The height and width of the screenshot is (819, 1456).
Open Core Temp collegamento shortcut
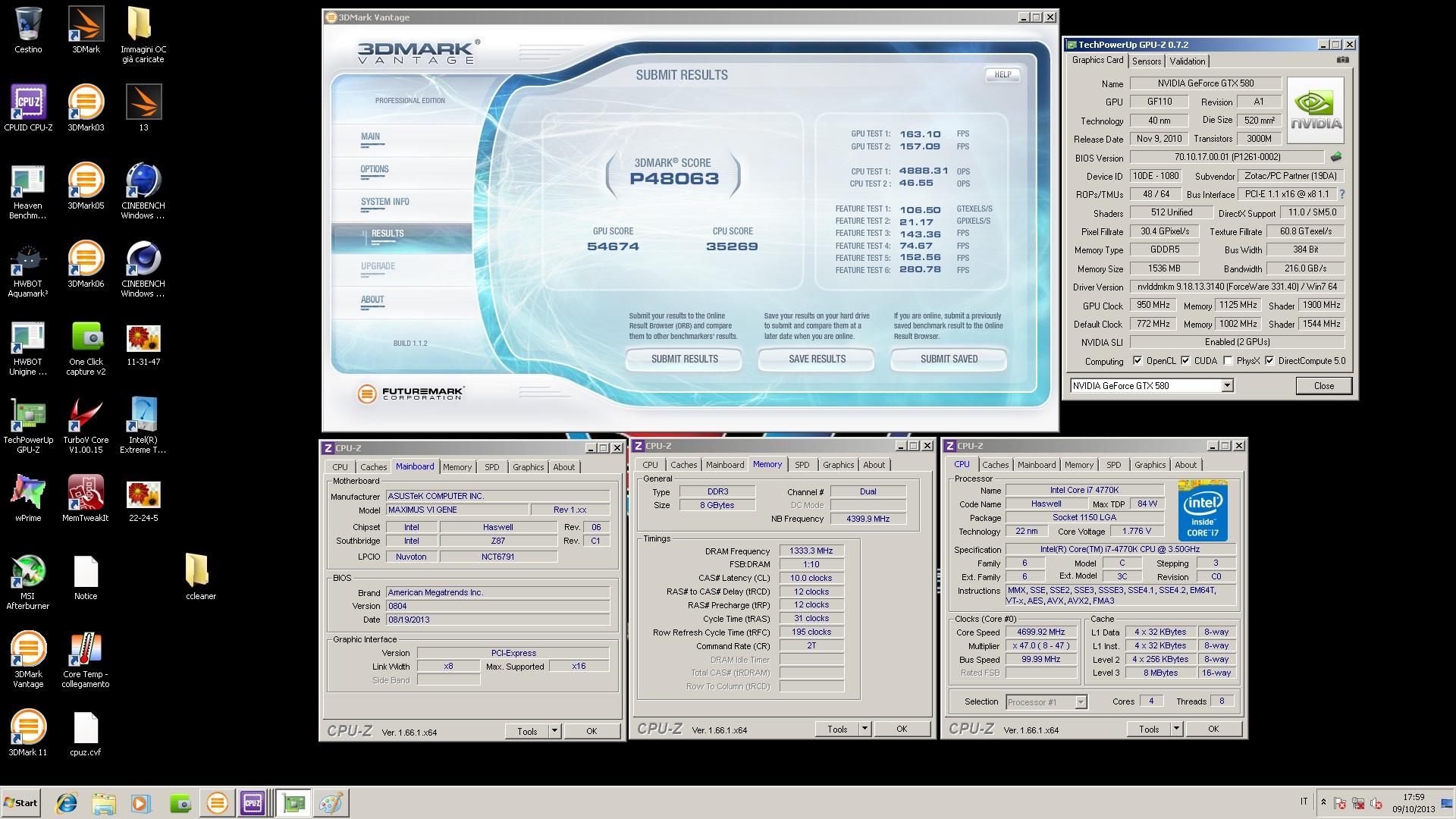pyautogui.click(x=86, y=660)
